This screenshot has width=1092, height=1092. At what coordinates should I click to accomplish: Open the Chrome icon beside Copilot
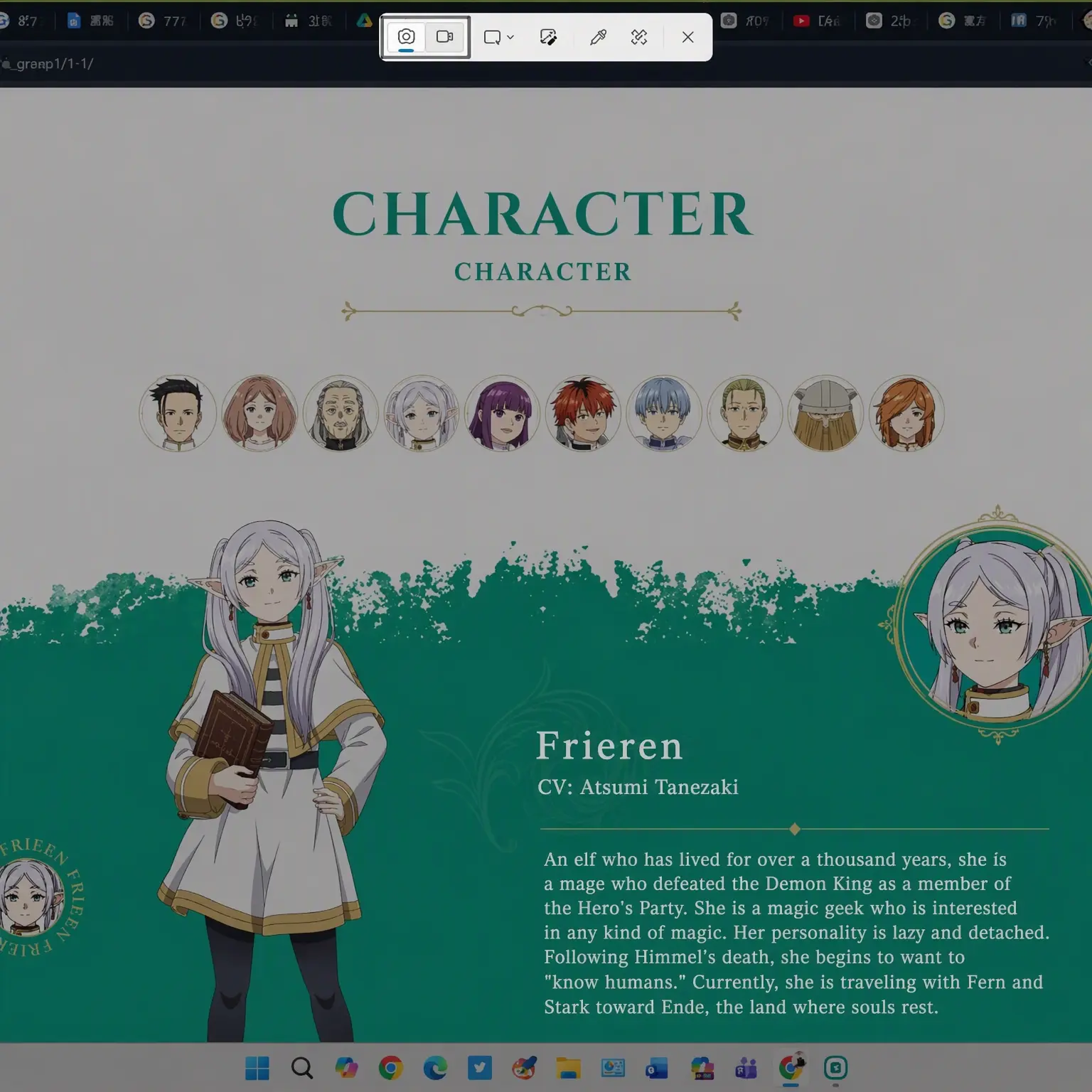click(x=391, y=1068)
